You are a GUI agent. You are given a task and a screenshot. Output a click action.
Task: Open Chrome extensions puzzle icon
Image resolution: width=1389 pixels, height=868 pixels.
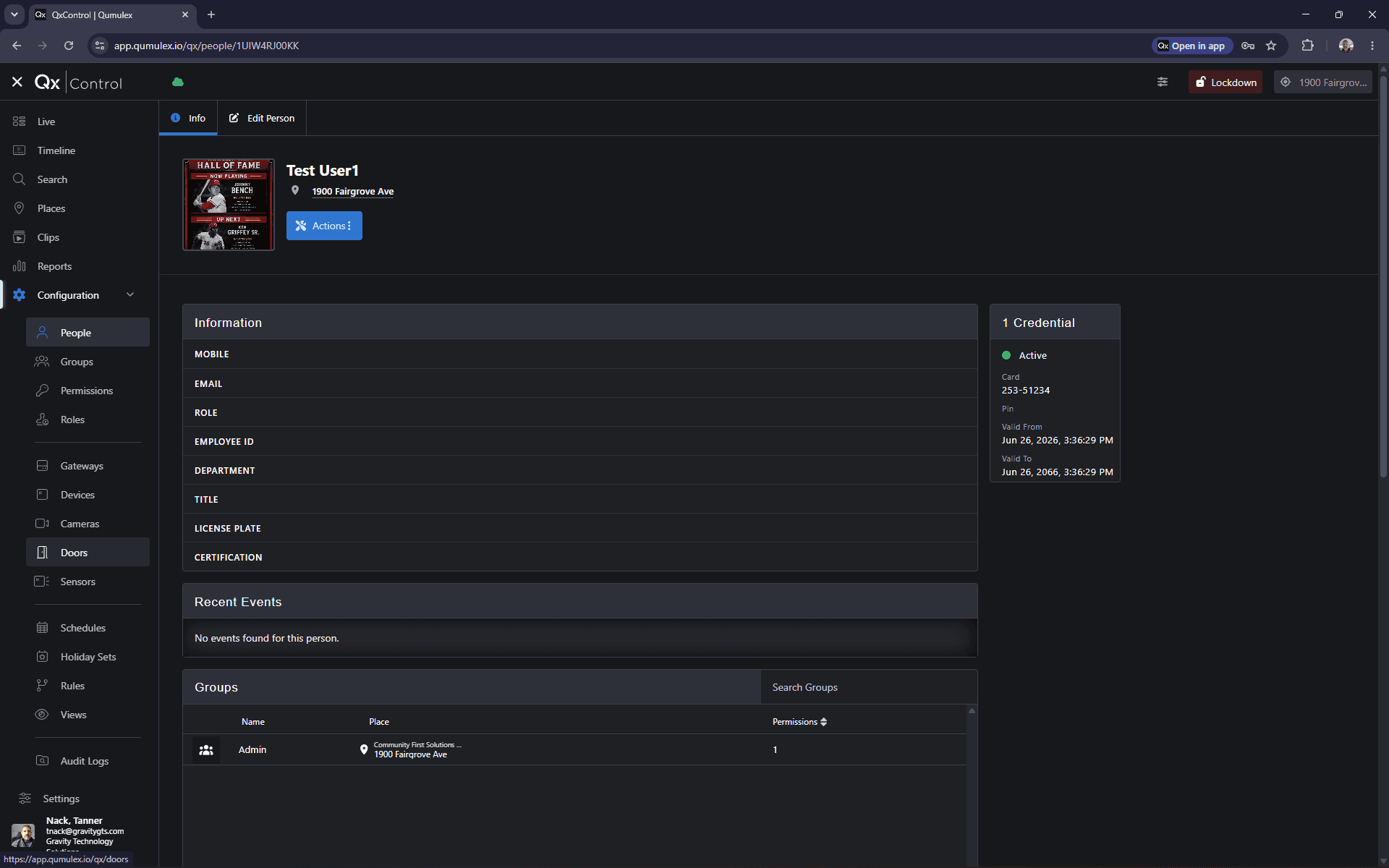(1307, 46)
